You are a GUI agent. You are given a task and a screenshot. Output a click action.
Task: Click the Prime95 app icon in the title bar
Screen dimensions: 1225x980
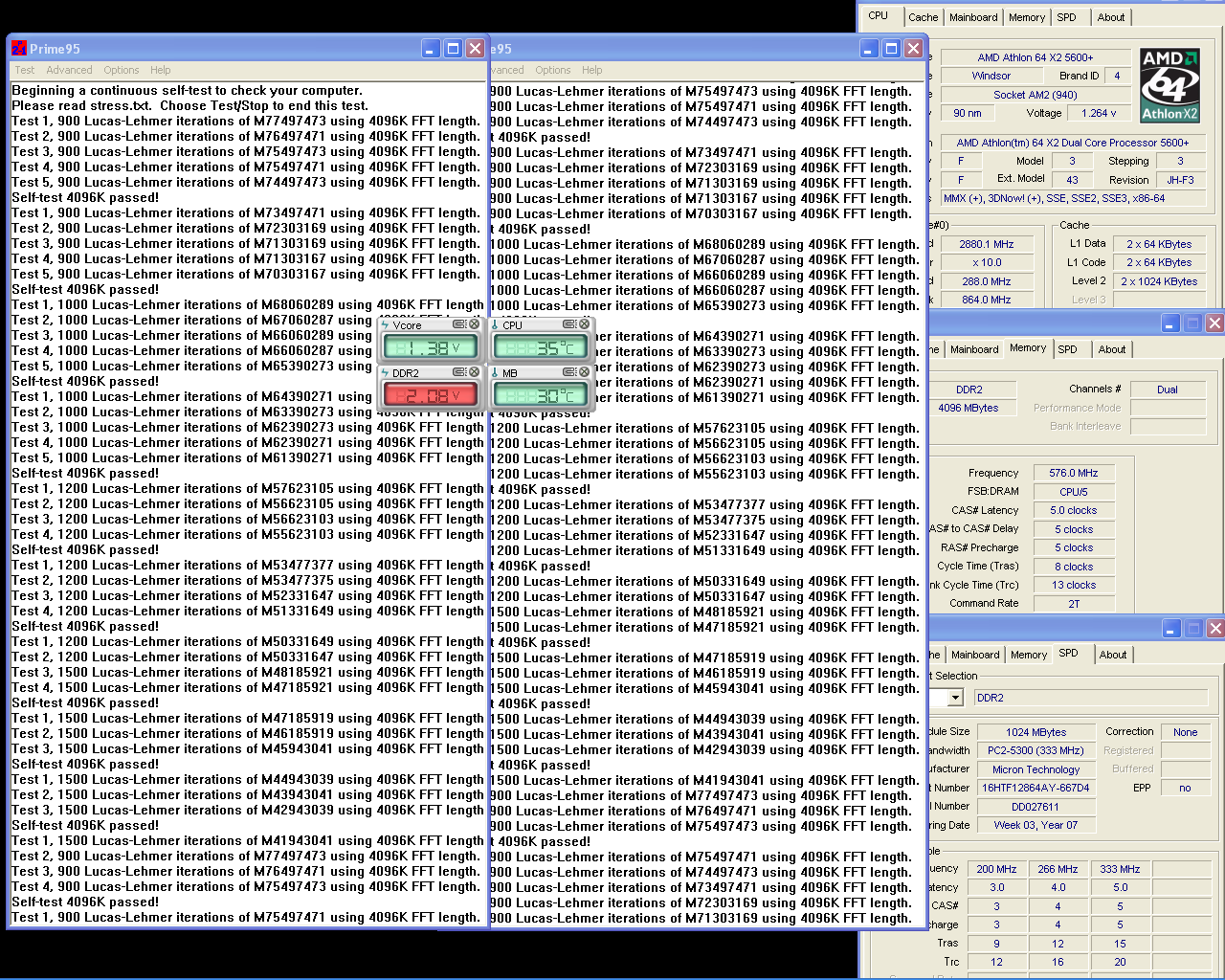[x=19, y=48]
